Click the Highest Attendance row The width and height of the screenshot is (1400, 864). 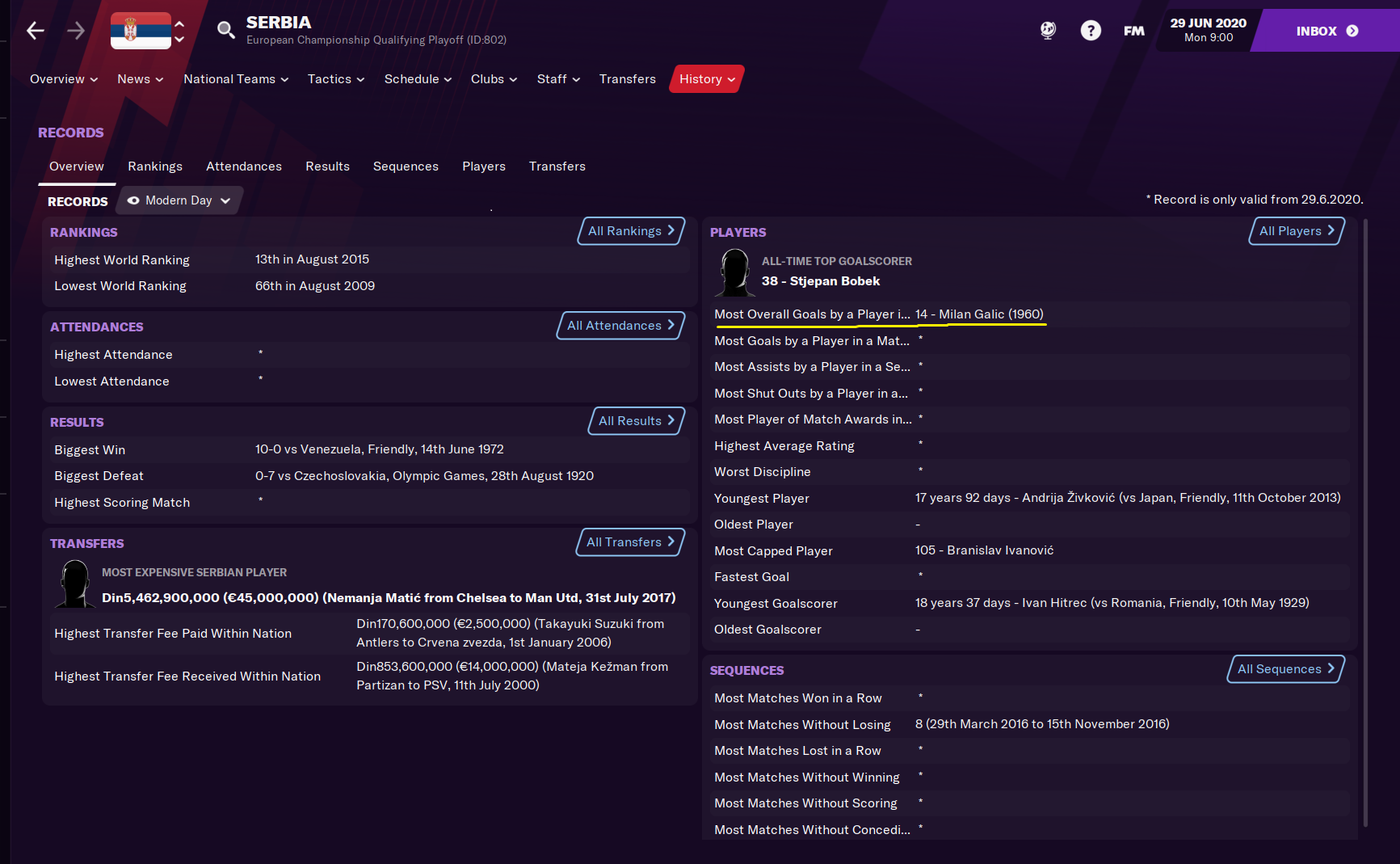pyautogui.click(x=368, y=354)
